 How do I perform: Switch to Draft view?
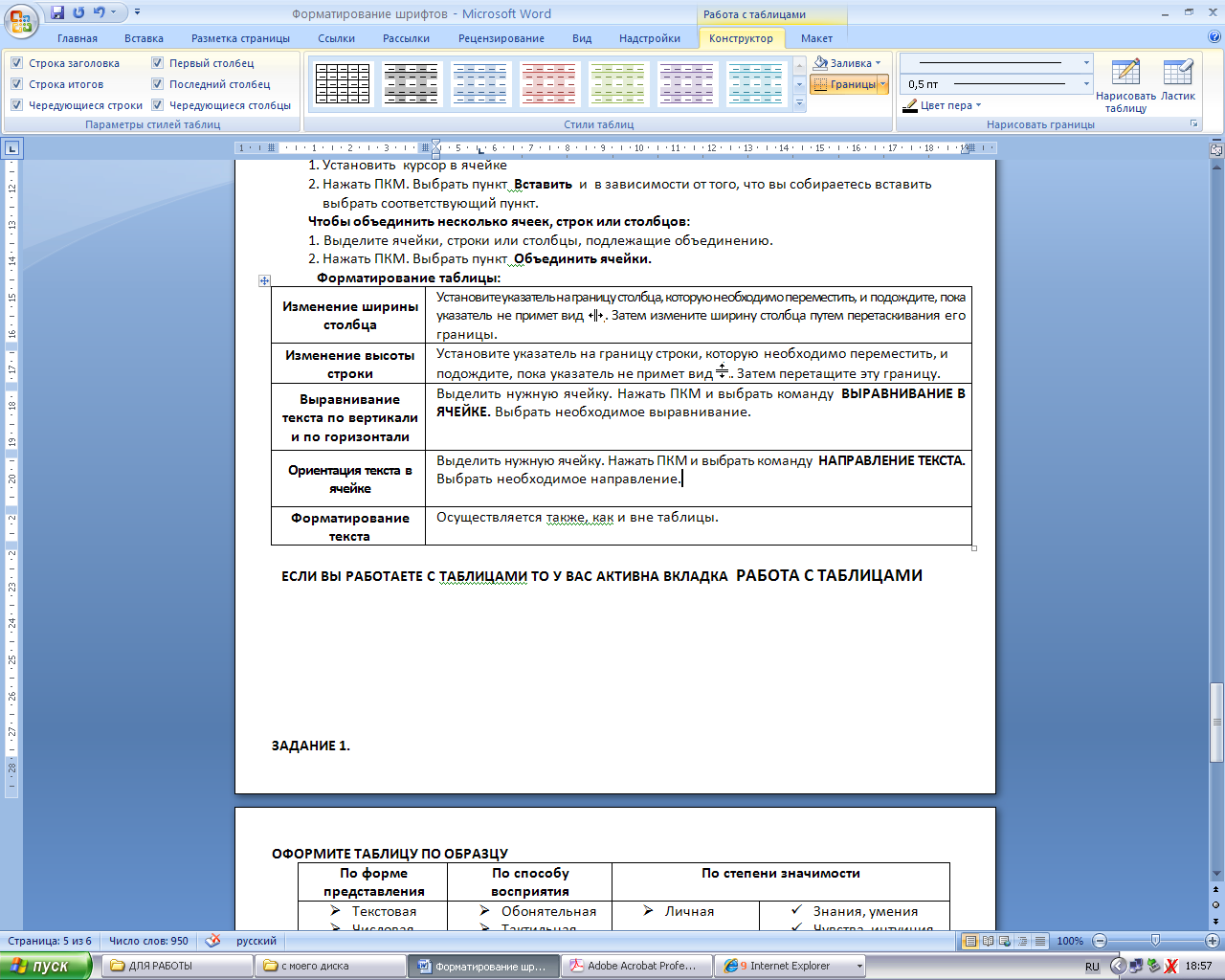point(1040,941)
